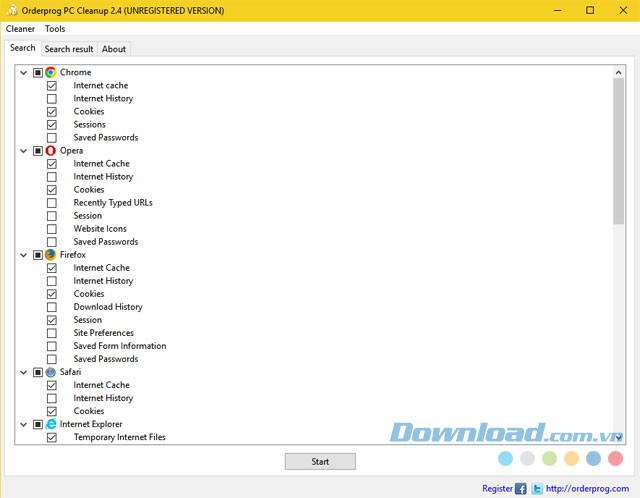Click the Chrome browser icon
The image size is (640, 498).
point(51,72)
